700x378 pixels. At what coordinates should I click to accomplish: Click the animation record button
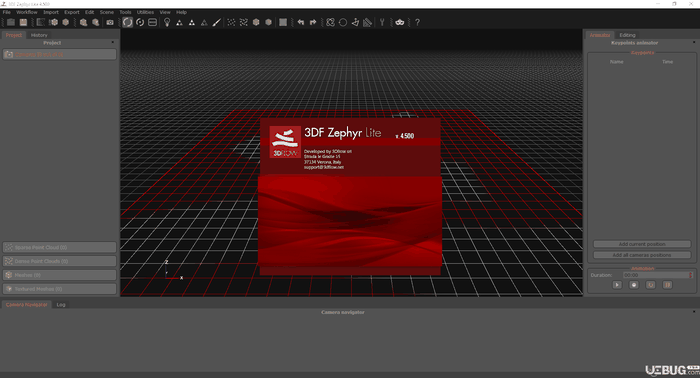click(x=634, y=285)
